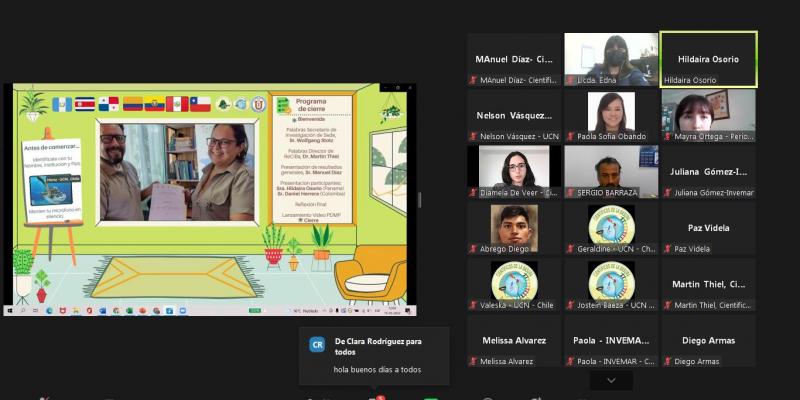Click muted mic icon on Abrego Diego tile
The image size is (800, 400).
(474, 249)
